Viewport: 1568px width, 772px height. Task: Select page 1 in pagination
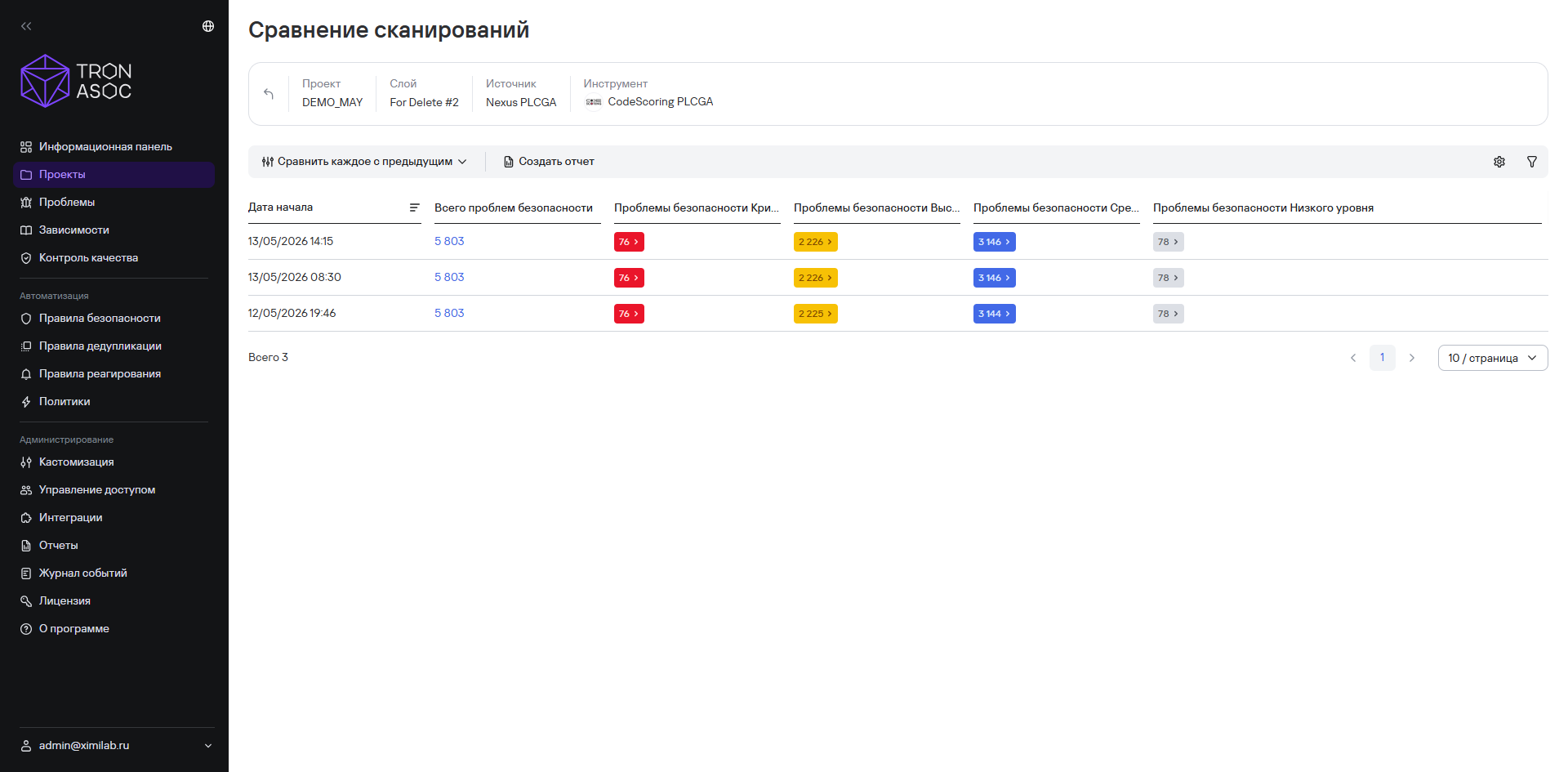(1383, 358)
